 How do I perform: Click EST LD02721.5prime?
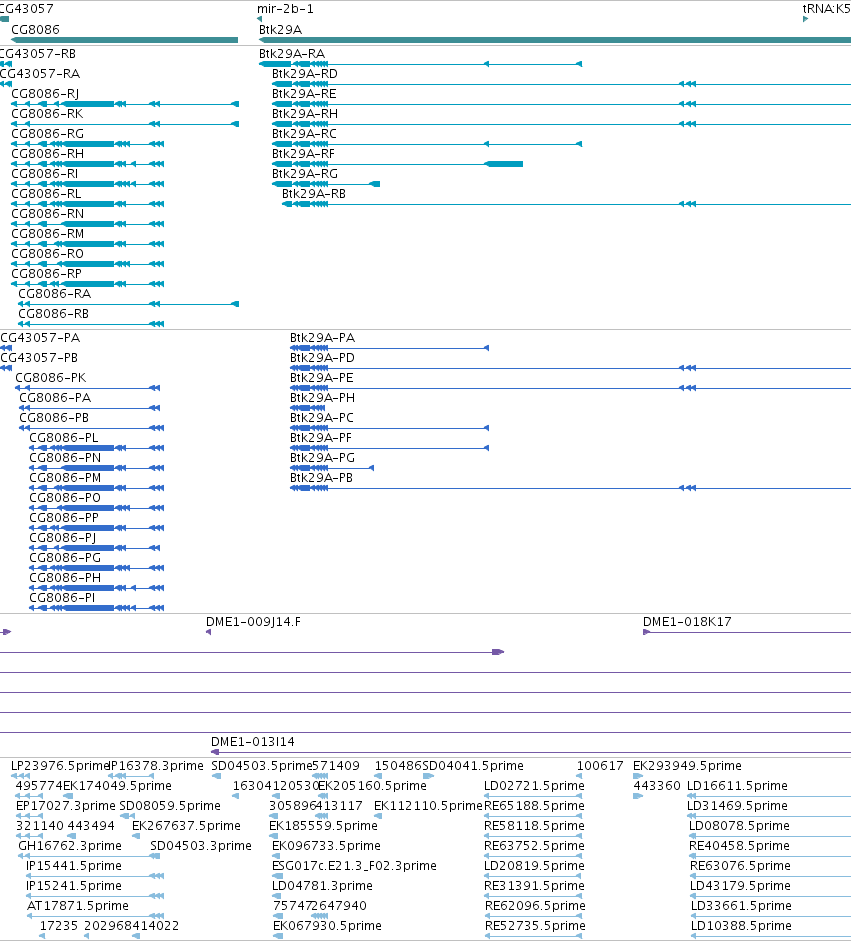click(534, 786)
